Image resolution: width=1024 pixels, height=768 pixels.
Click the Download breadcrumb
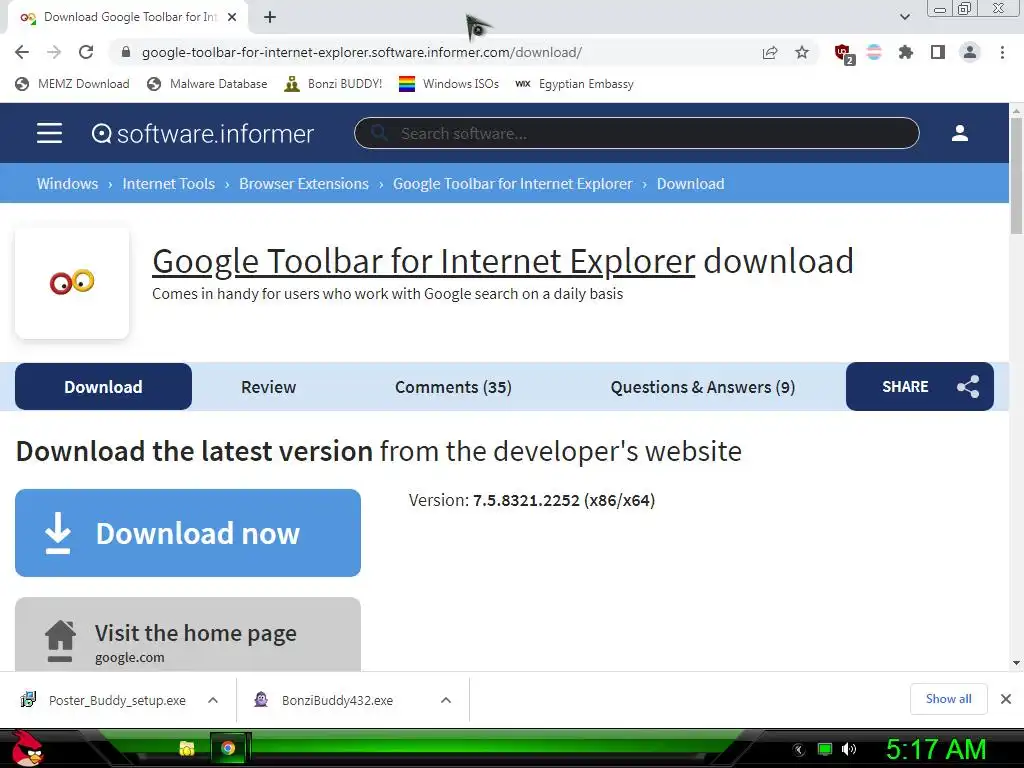690,184
